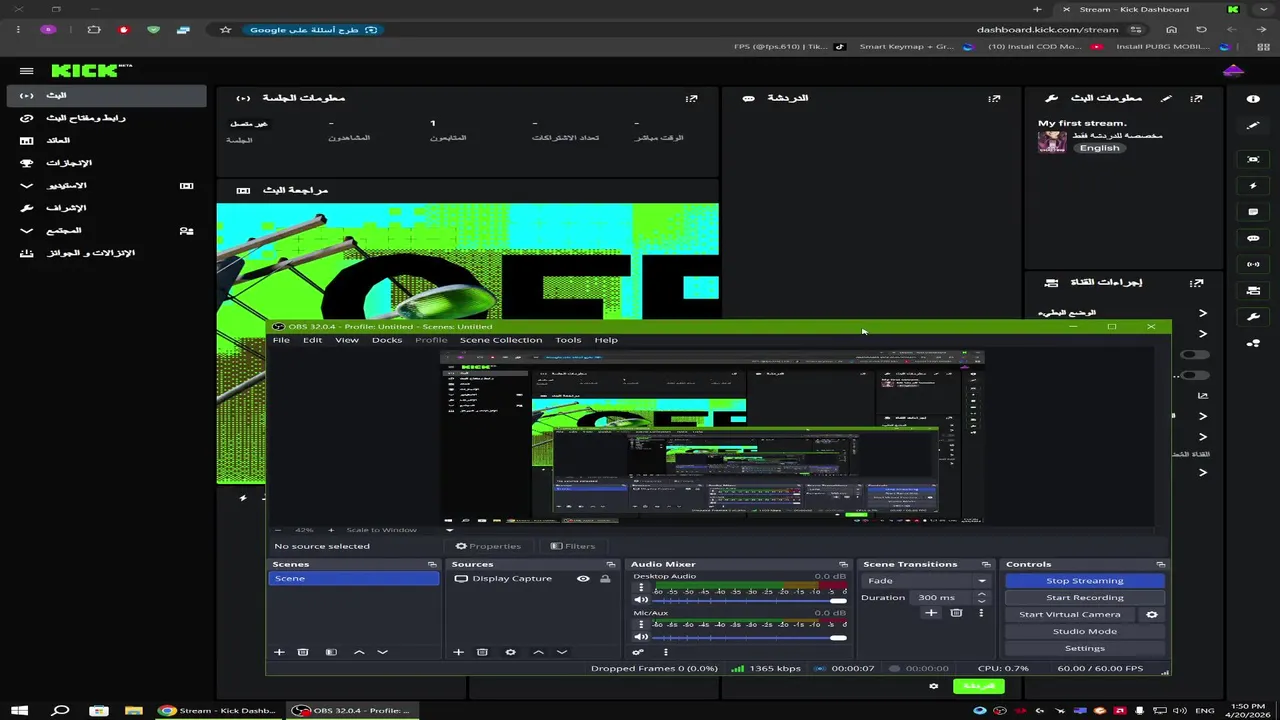
Task: Open Tools menu in OBS
Action: [x=568, y=340]
